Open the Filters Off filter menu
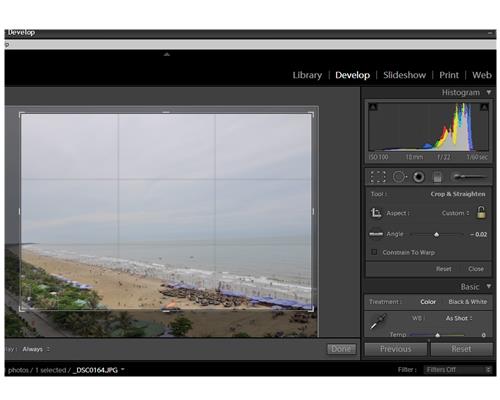This screenshot has height=400, width=500. [x=458, y=370]
